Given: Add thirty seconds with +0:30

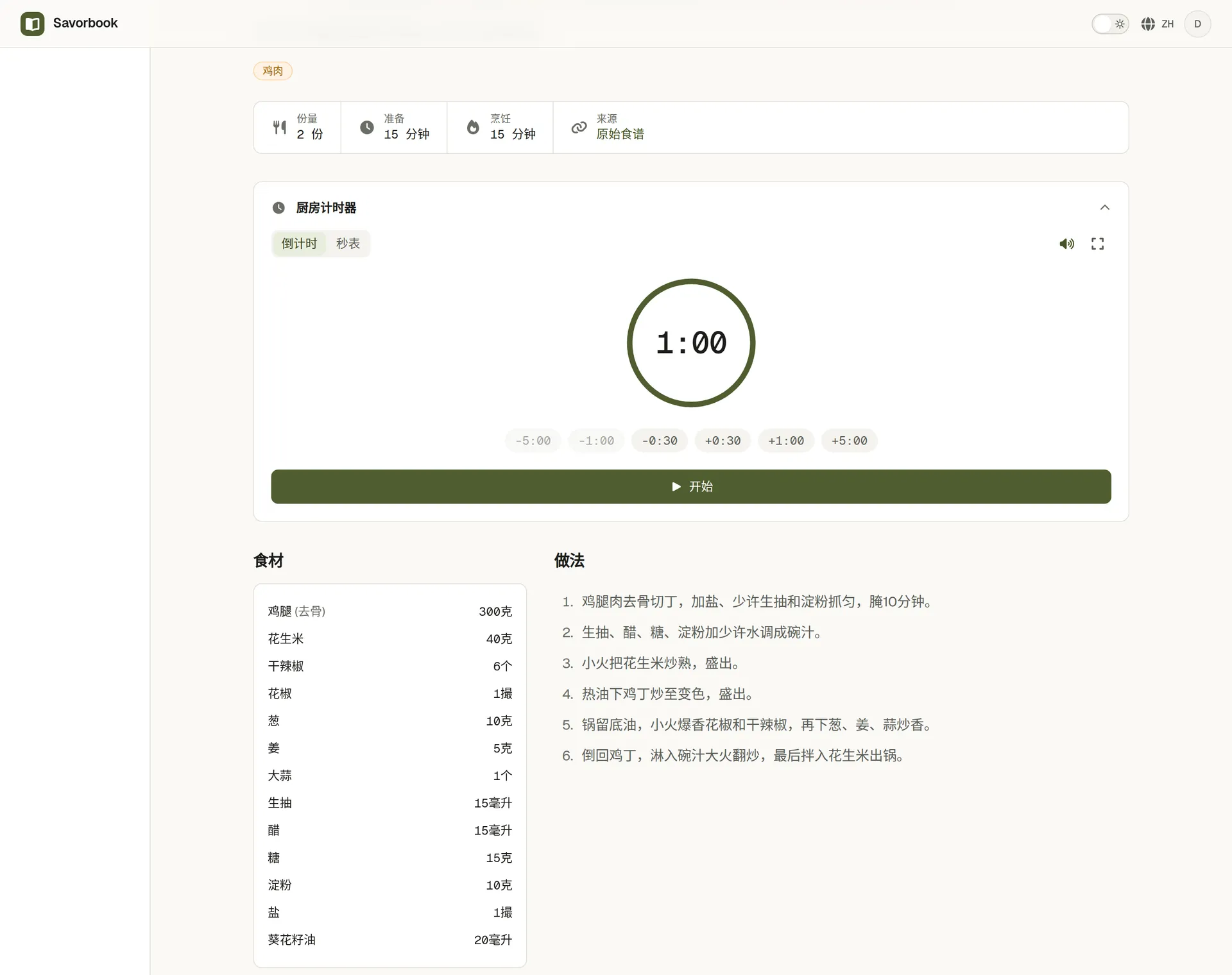Looking at the screenshot, I should (723, 441).
